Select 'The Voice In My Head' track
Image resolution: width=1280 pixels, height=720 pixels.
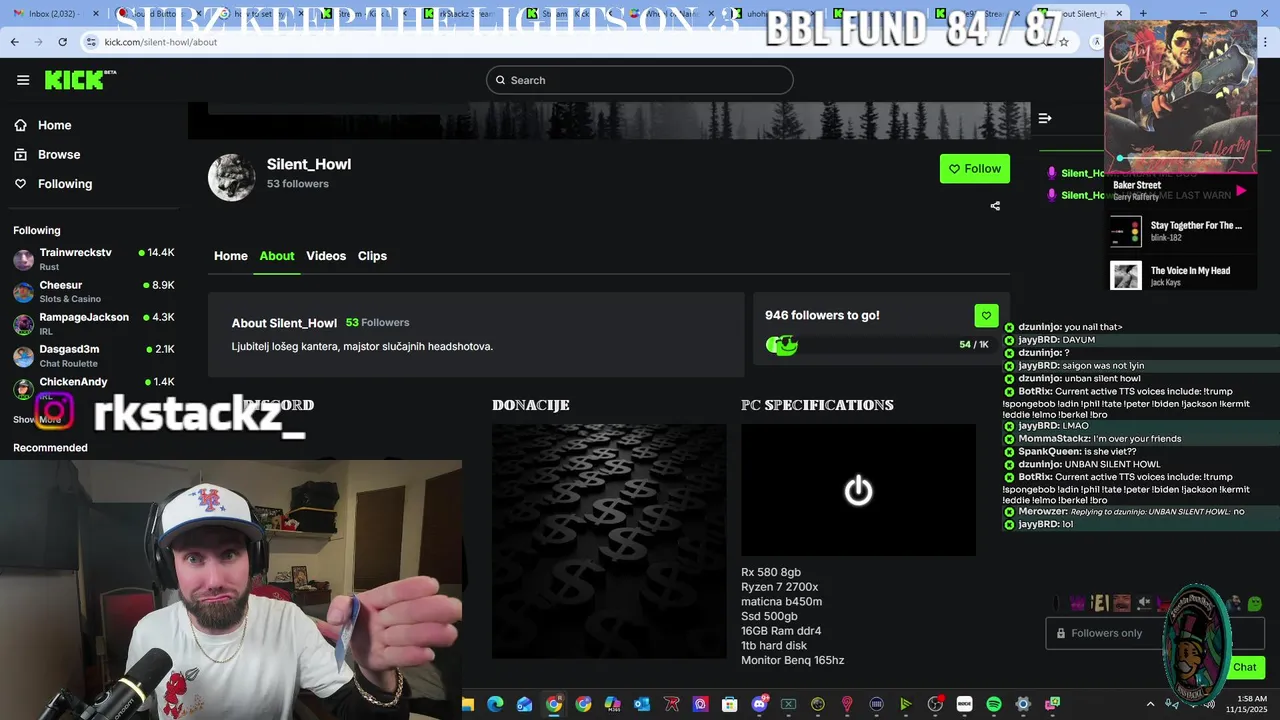click(x=1180, y=275)
